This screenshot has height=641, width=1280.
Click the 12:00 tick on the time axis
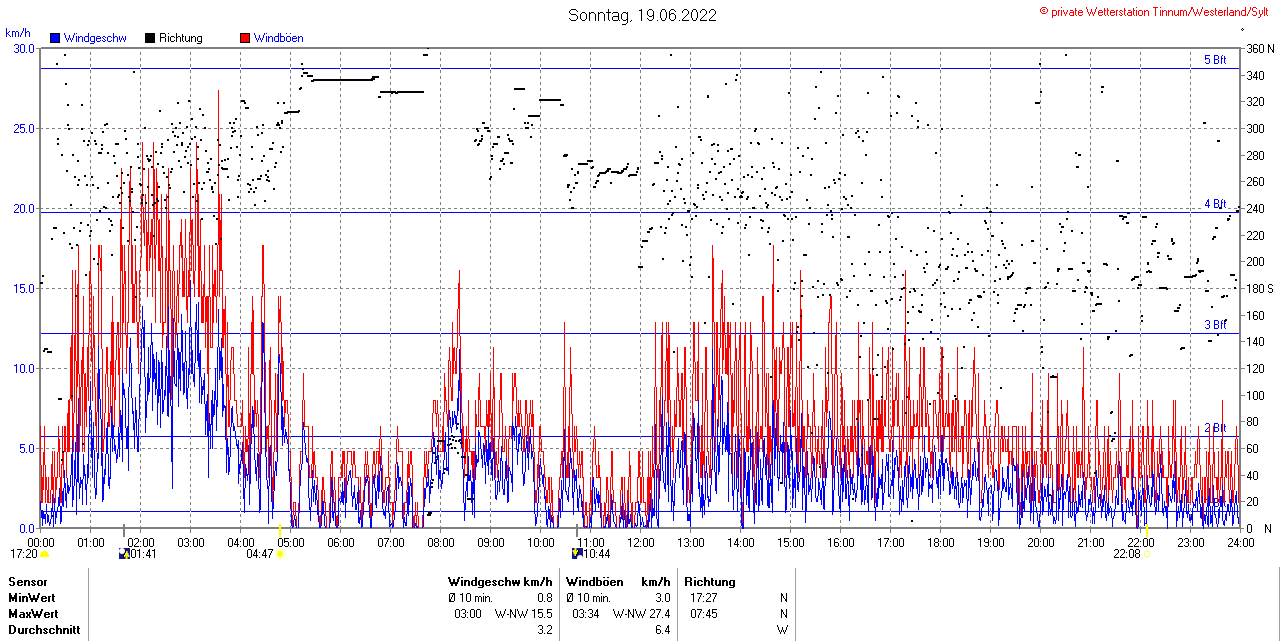[x=641, y=543]
